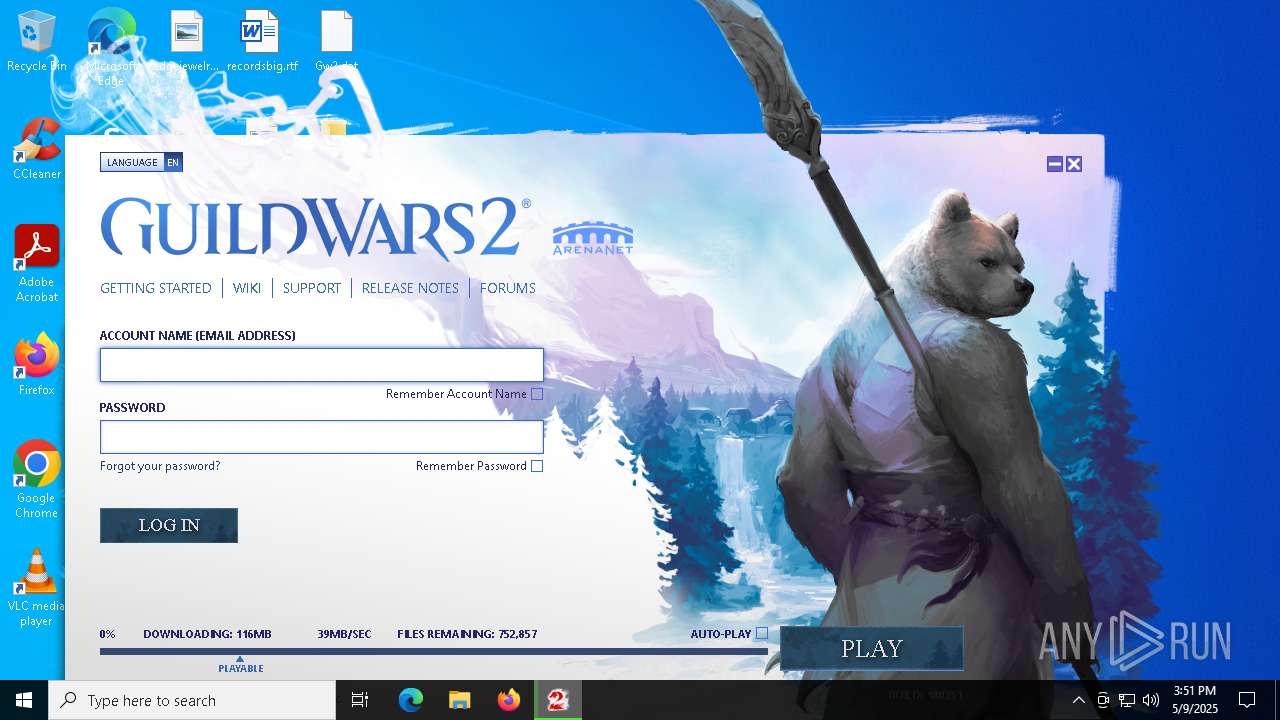Open the volume control tray icon
Viewport: 1280px width, 720px height.
point(1151,700)
